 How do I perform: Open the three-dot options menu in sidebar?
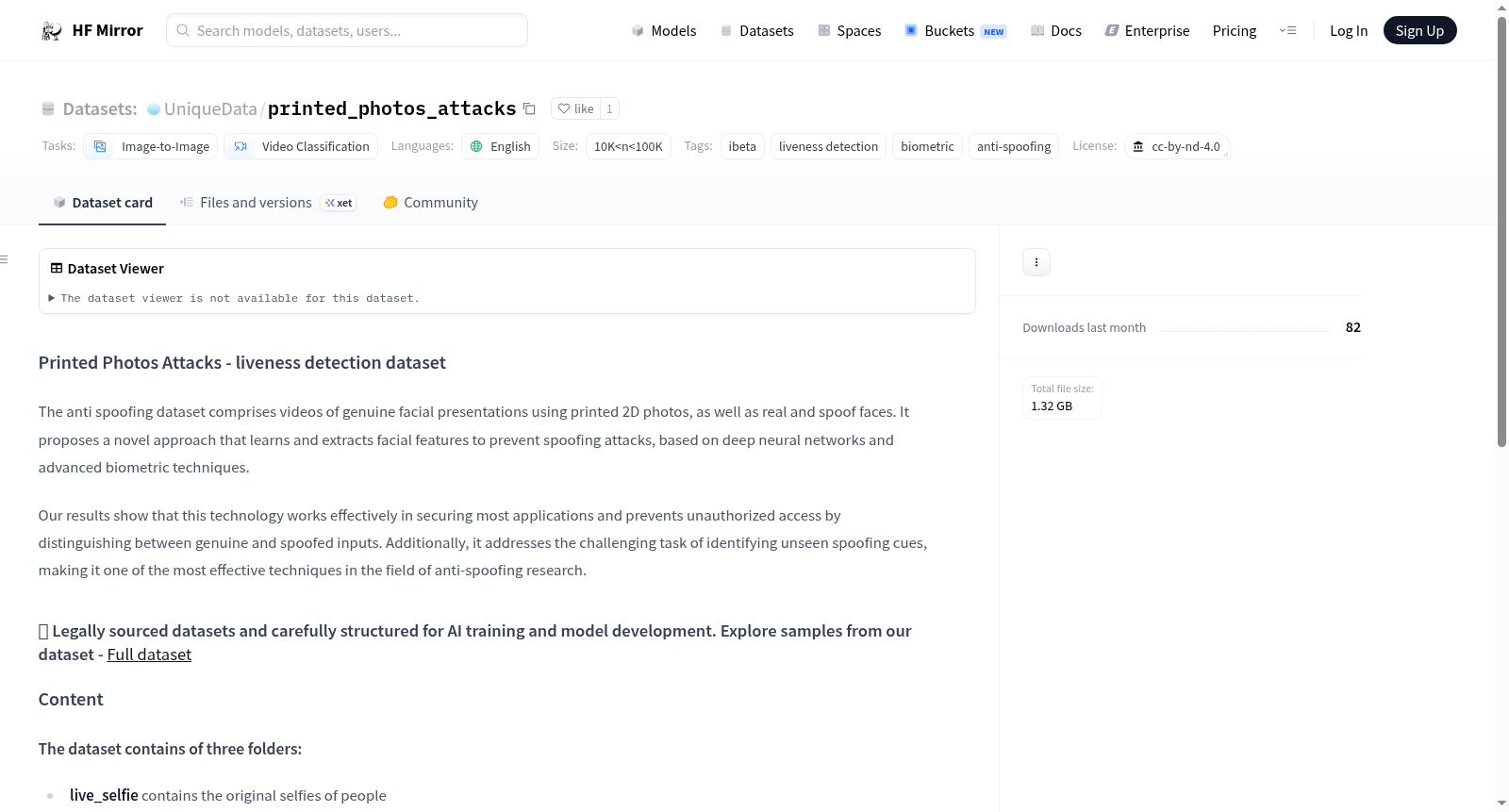(x=1036, y=262)
